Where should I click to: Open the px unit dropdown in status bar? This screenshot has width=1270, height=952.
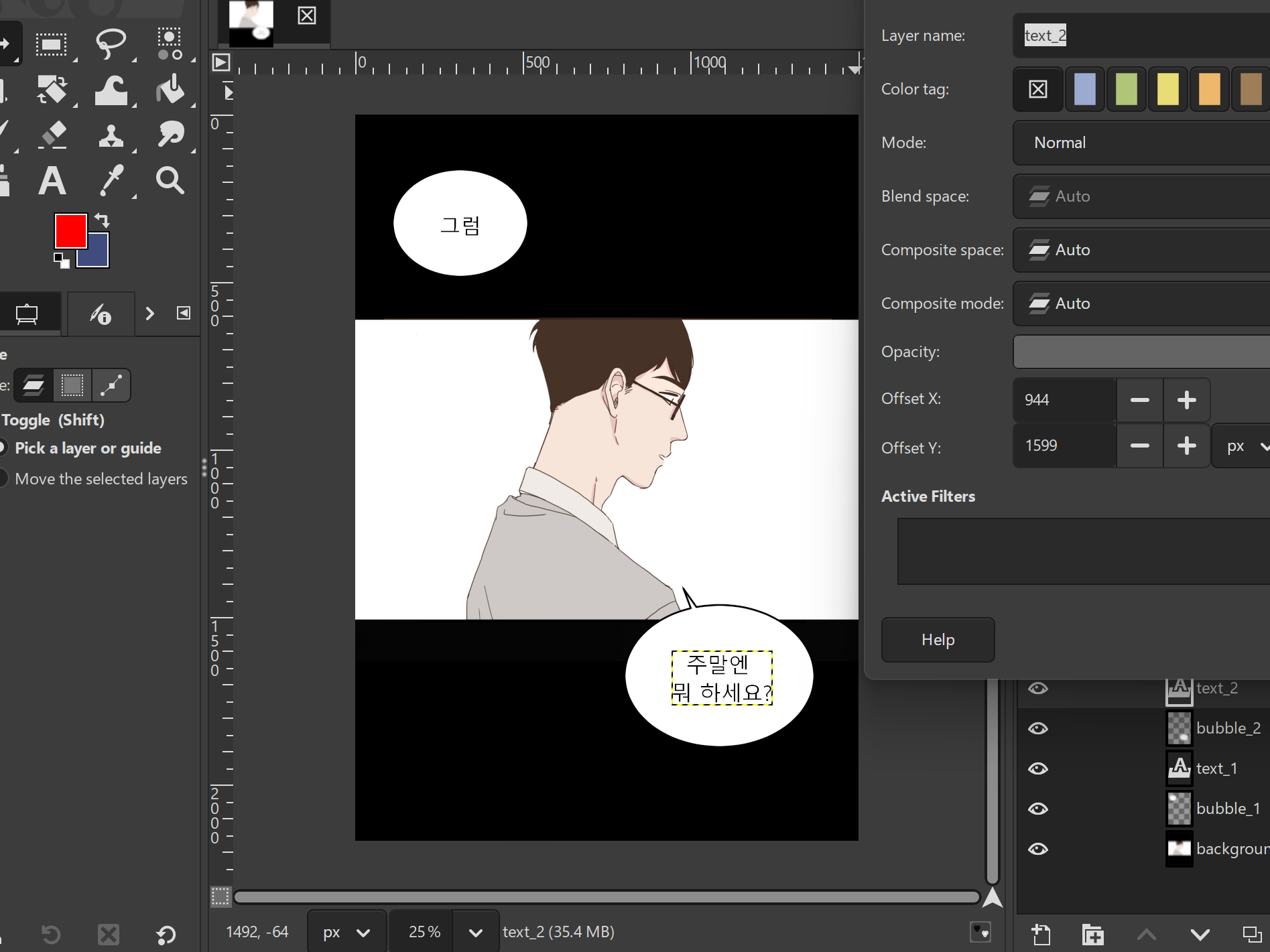coord(346,932)
